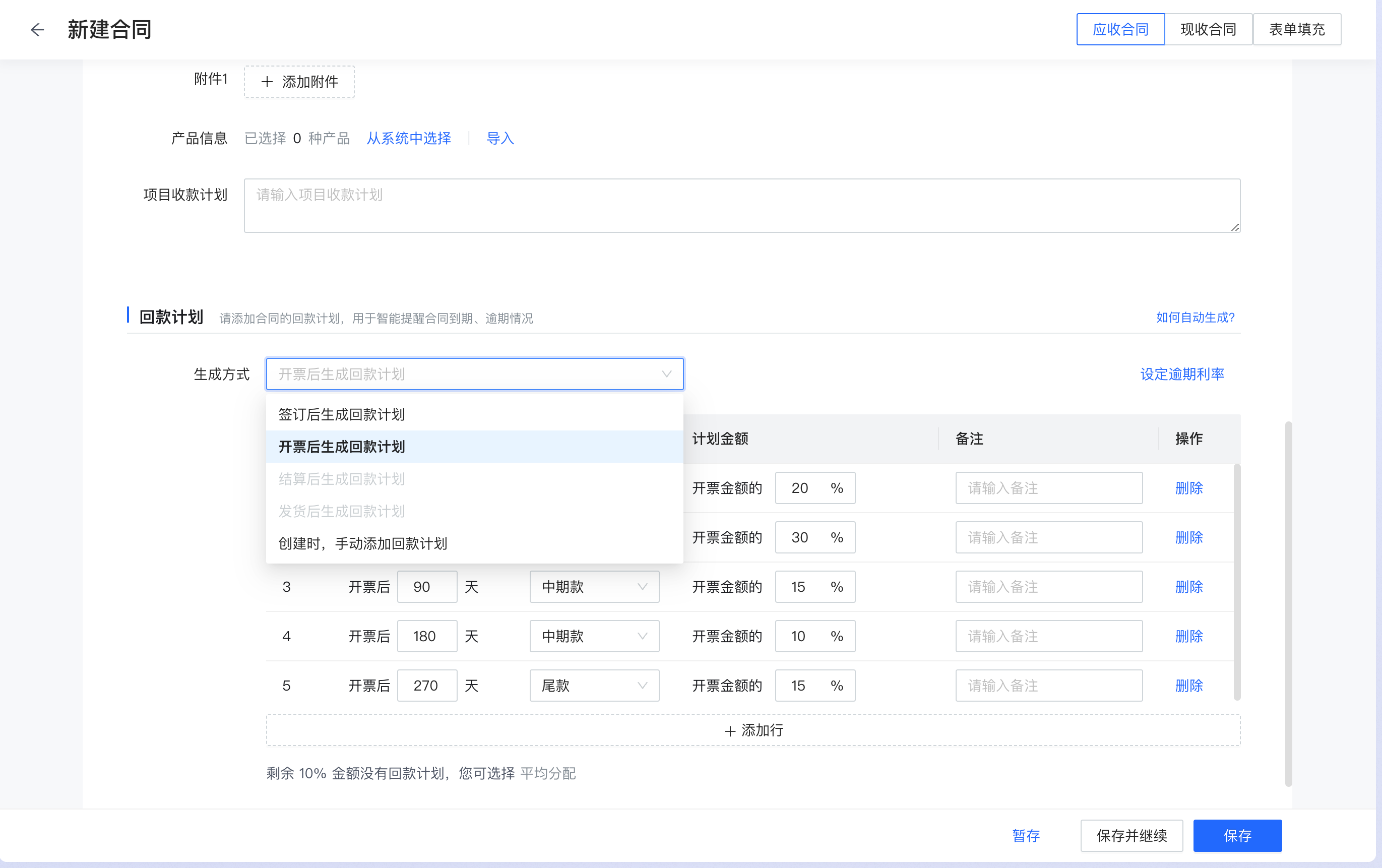The height and width of the screenshot is (868, 1382).
Task: Click the back arrow to exit 新建合同
Action: click(x=37, y=29)
